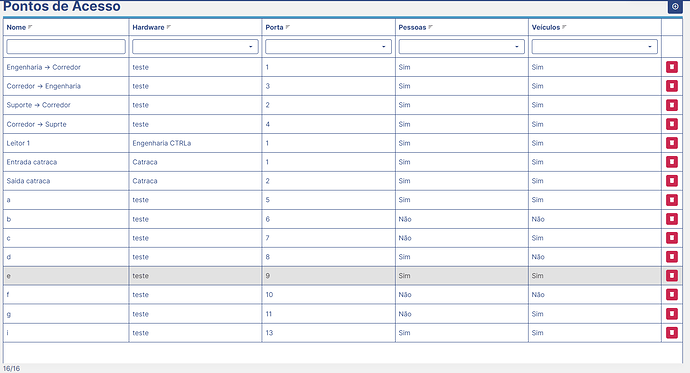Focus the Nome filter text field
This screenshot has height=373, width=690.
tap(66, 47)
